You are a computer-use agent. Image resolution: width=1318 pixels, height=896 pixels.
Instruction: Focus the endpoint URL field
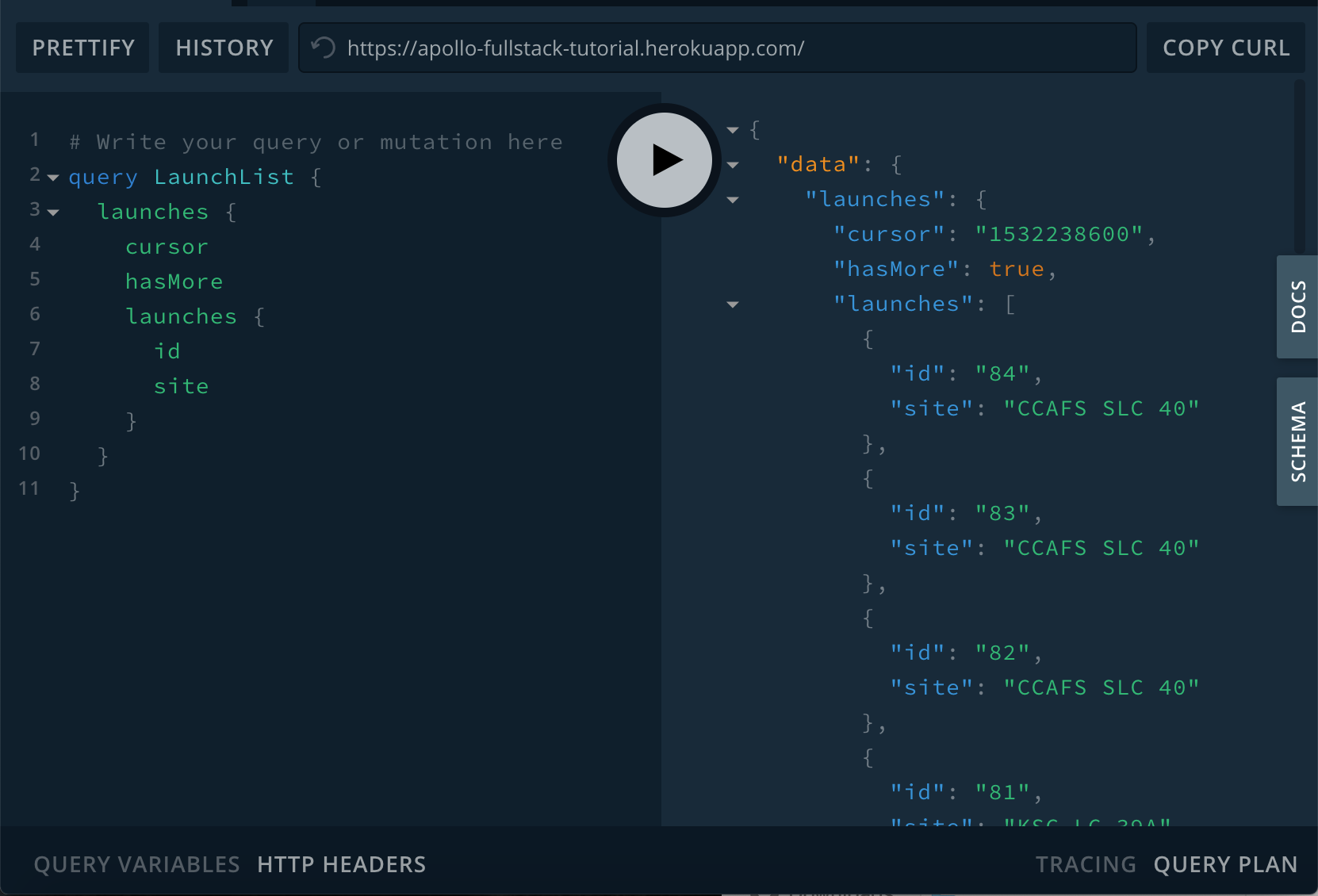pyautogui.click(x=718, y=48)
